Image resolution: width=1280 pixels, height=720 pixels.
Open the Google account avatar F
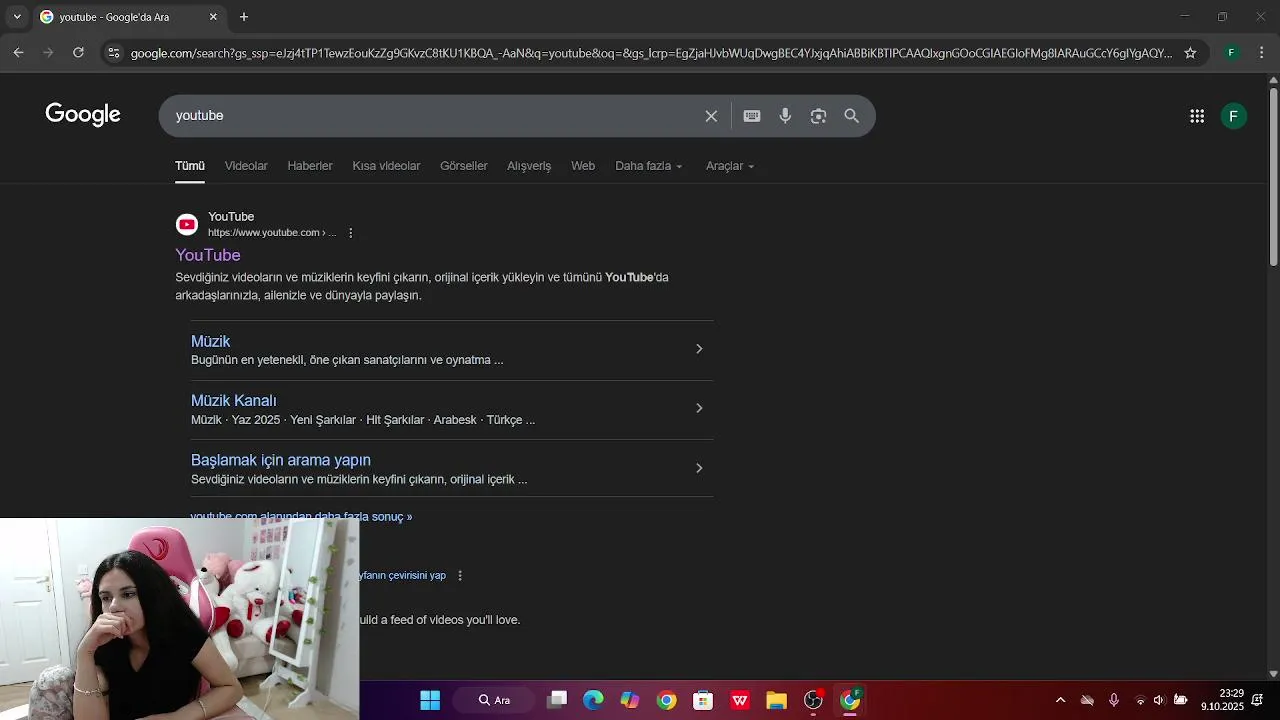[x=1233, y=116]
